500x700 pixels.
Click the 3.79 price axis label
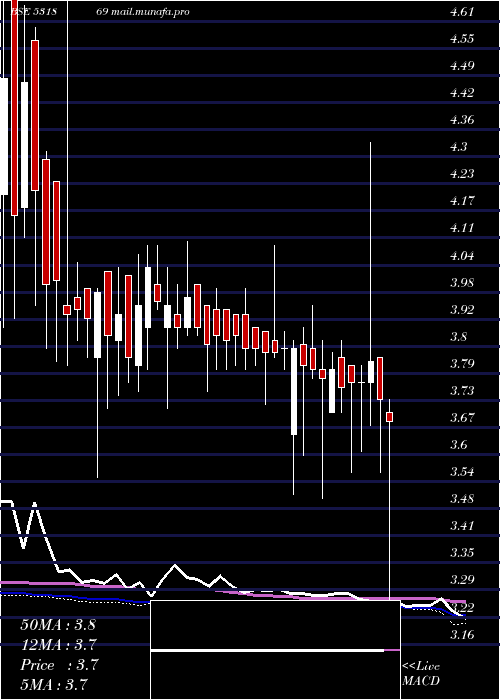click(x=462, y=363)
